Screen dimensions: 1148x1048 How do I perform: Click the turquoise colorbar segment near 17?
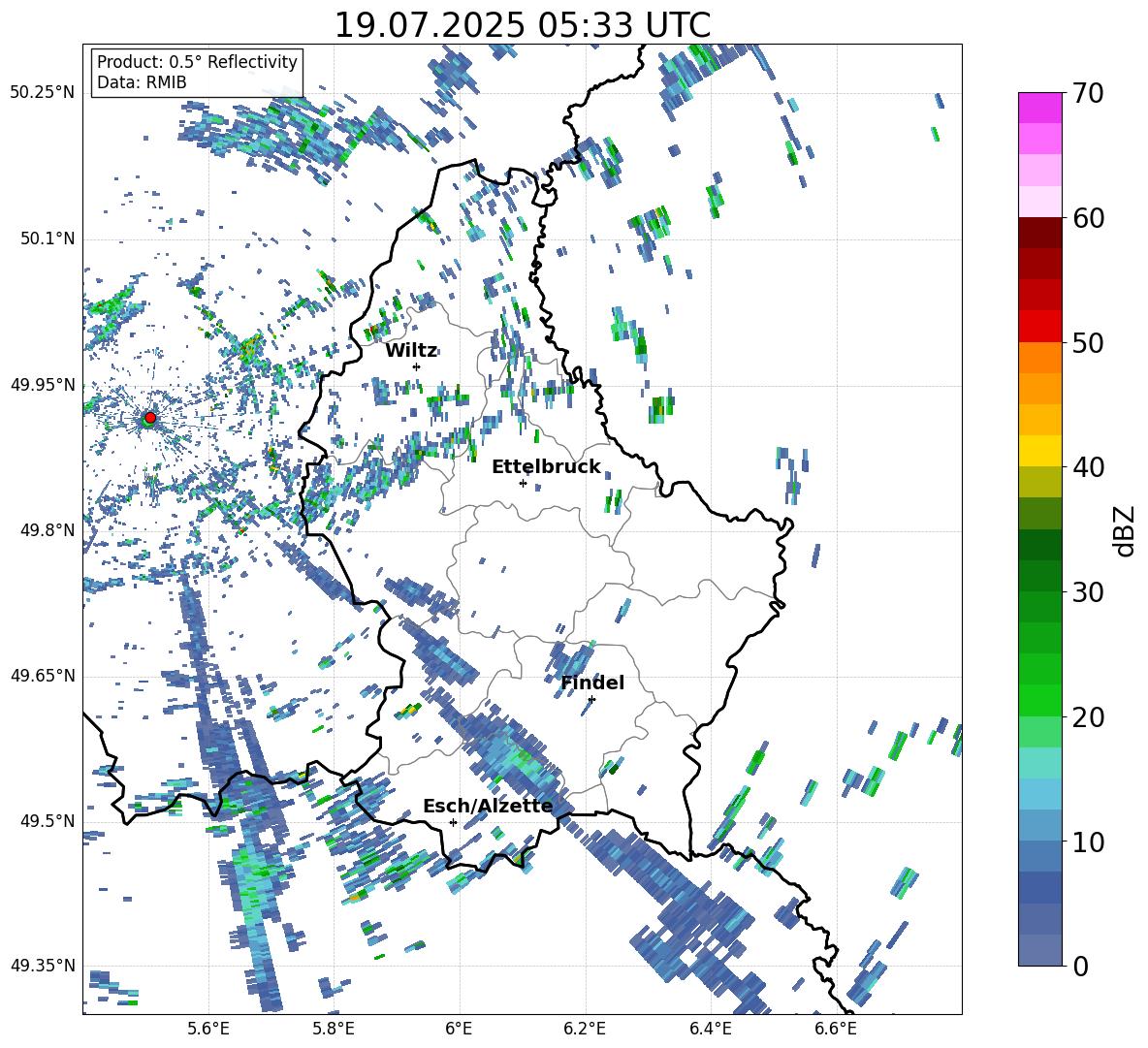[x=1039, y=763]
